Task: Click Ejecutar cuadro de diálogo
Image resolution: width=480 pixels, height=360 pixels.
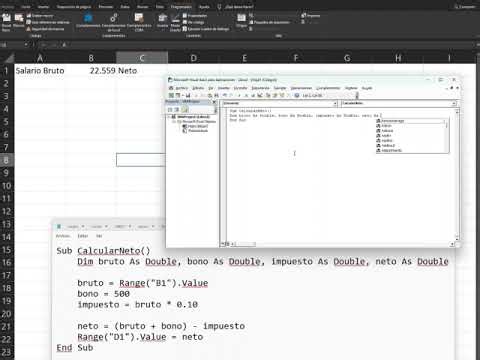Action: 206,29
